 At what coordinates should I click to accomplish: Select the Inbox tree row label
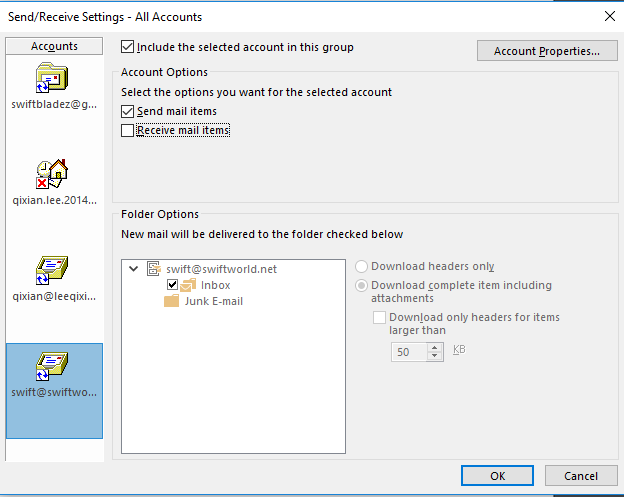click(x=215, y=285)
